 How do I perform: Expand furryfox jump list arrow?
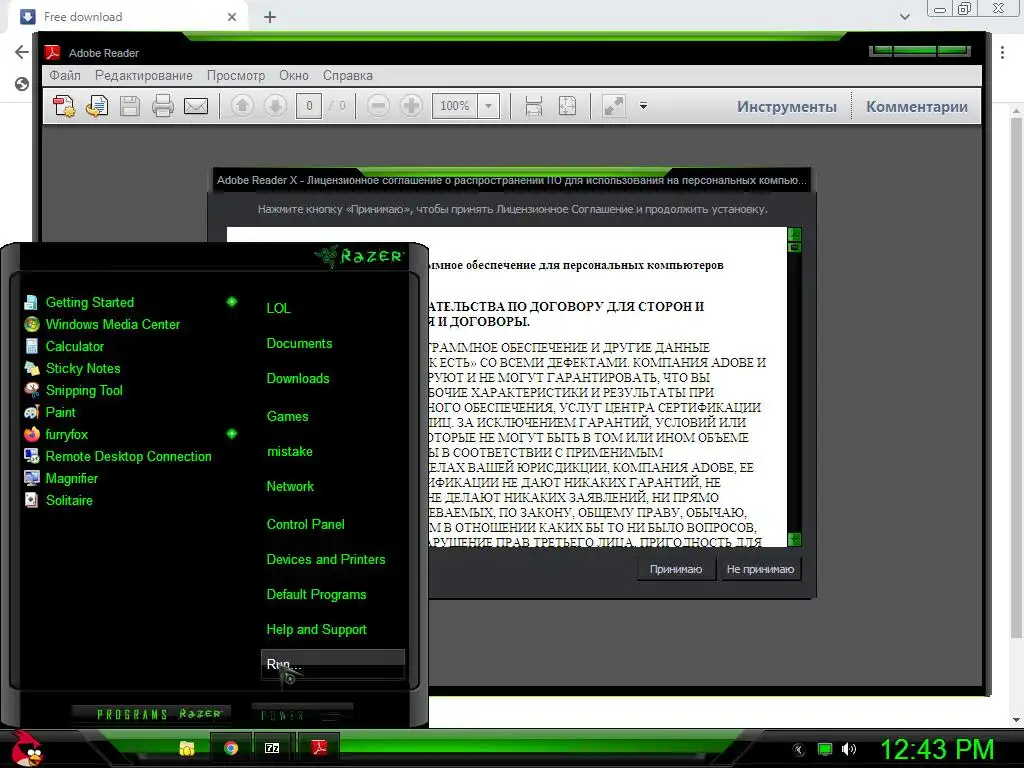[232, 434]
